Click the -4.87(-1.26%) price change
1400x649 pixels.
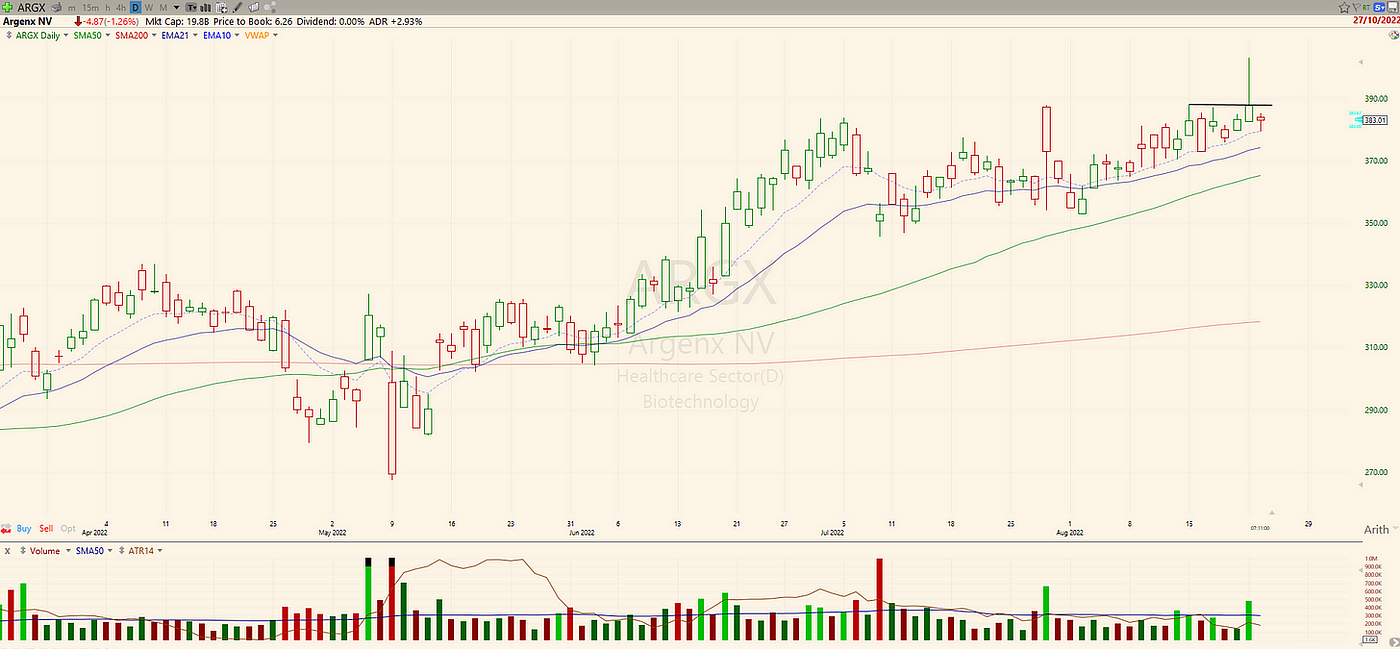[113, 21]
